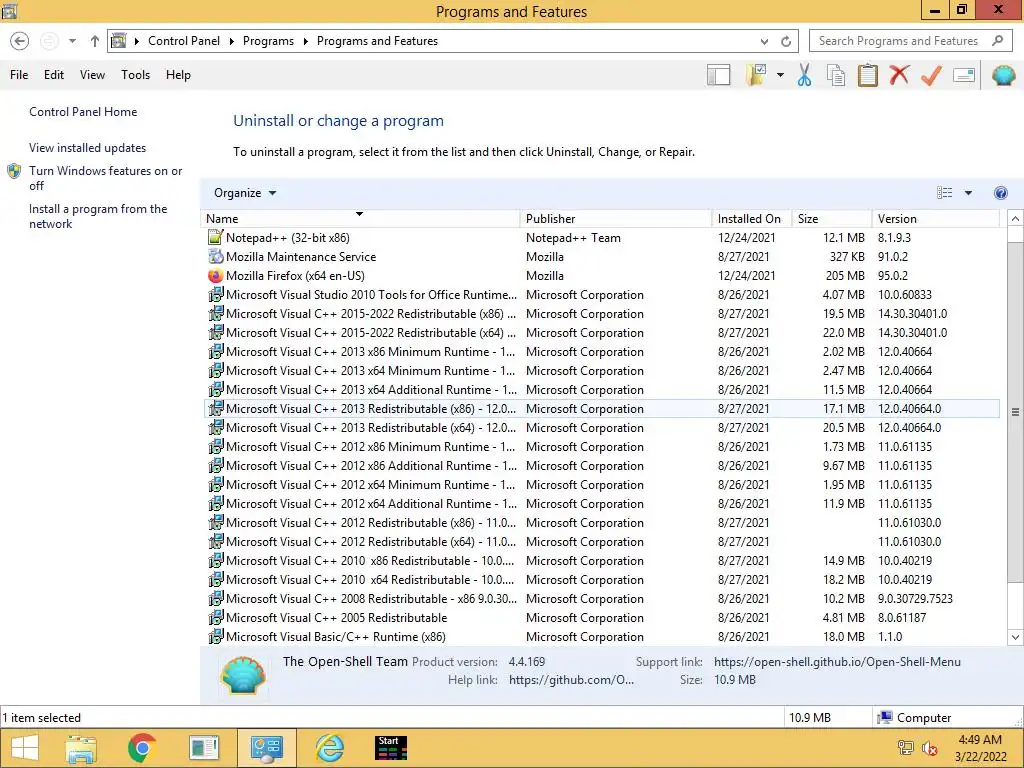Open the Organize dropdown
The width and height of the screenshot is (1024, 768).
[x=245, y=193]
